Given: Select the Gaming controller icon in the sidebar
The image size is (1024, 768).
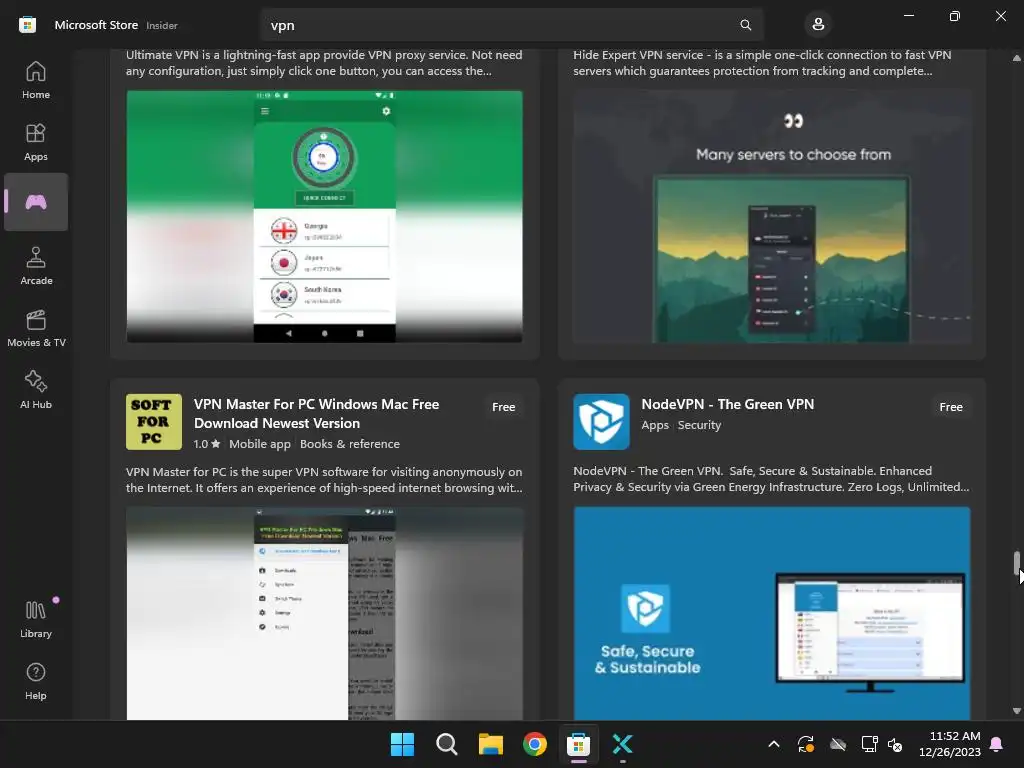Looking at the screenshot, I should 36,202.
